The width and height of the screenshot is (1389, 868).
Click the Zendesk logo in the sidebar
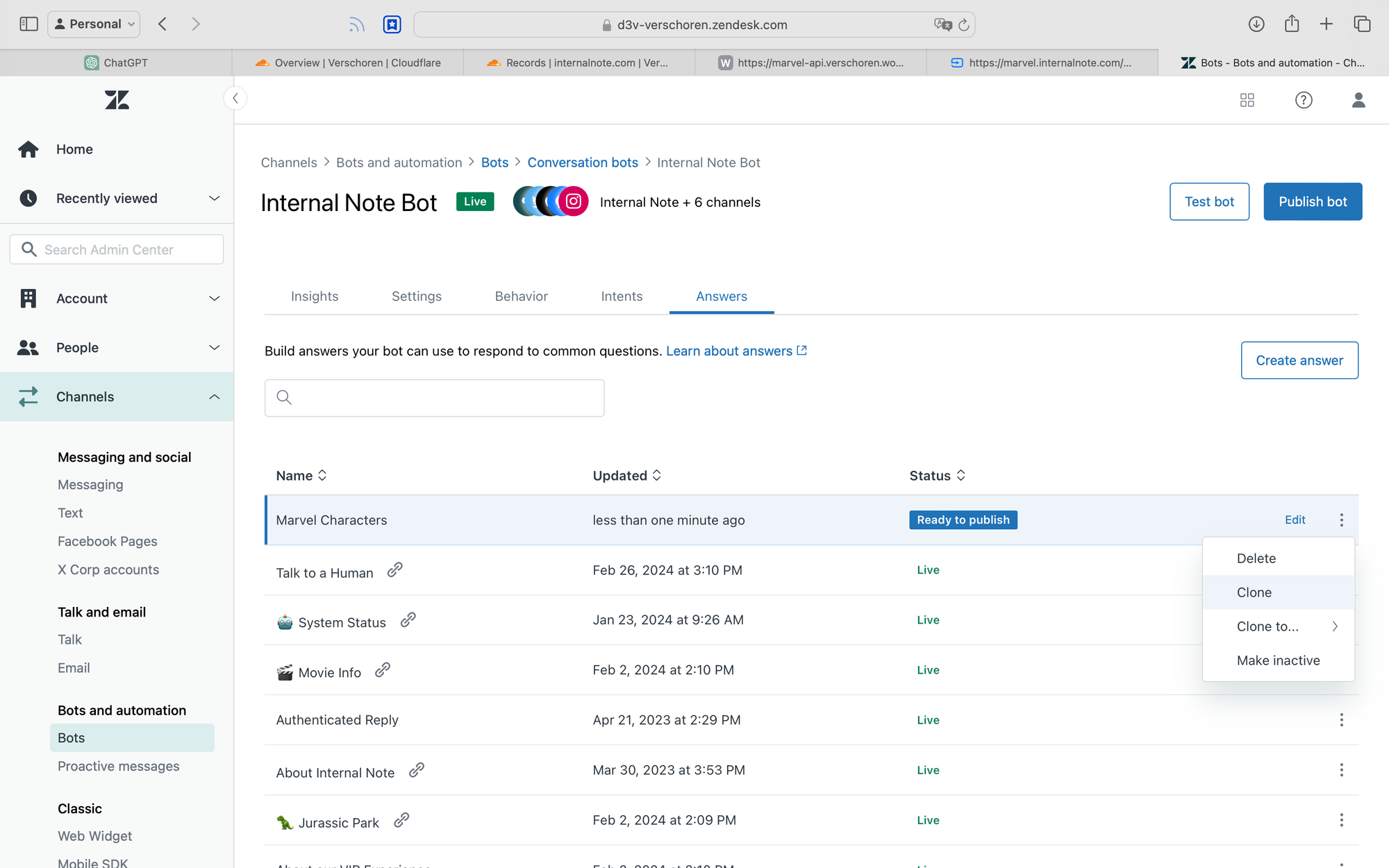click(x=117, y=100)
